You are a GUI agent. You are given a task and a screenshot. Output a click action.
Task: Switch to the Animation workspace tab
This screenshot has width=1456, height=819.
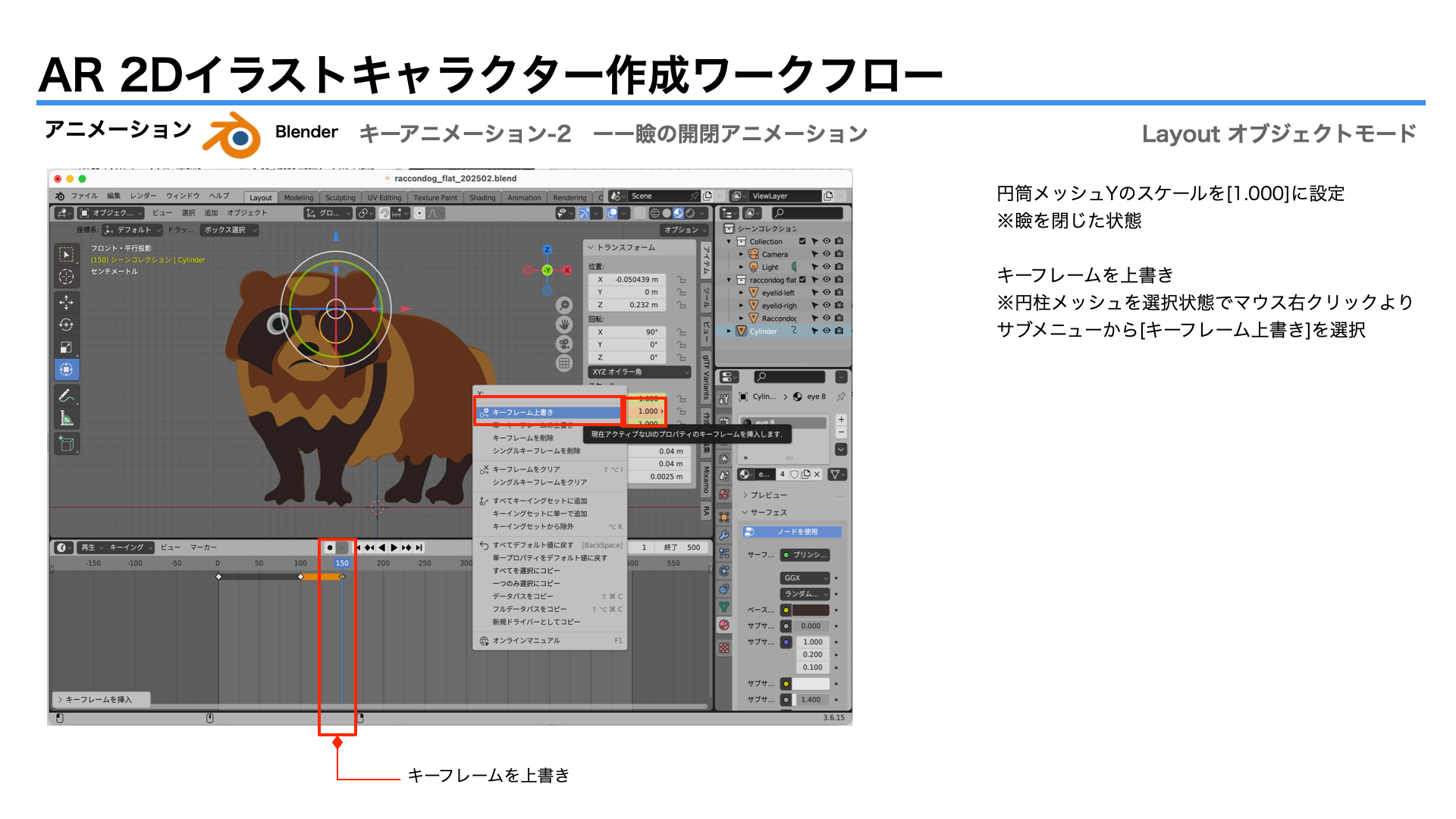click(524, 197)
